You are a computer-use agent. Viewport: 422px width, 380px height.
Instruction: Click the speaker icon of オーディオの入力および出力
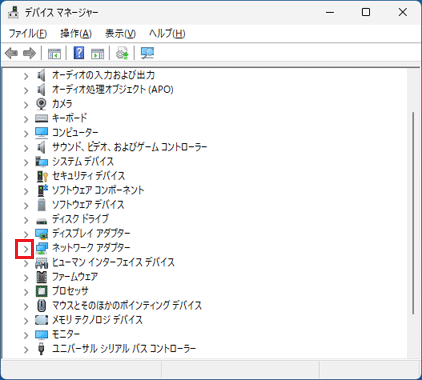tap(41, 75)
